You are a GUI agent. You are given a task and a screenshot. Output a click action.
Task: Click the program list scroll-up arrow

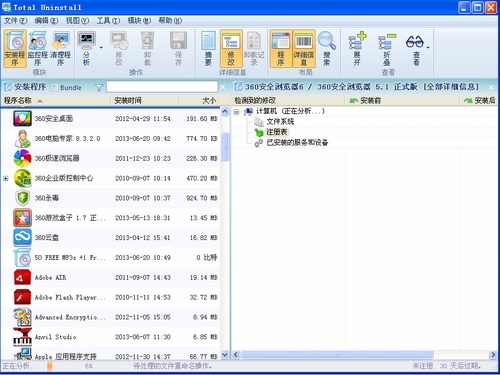[225, 111]
